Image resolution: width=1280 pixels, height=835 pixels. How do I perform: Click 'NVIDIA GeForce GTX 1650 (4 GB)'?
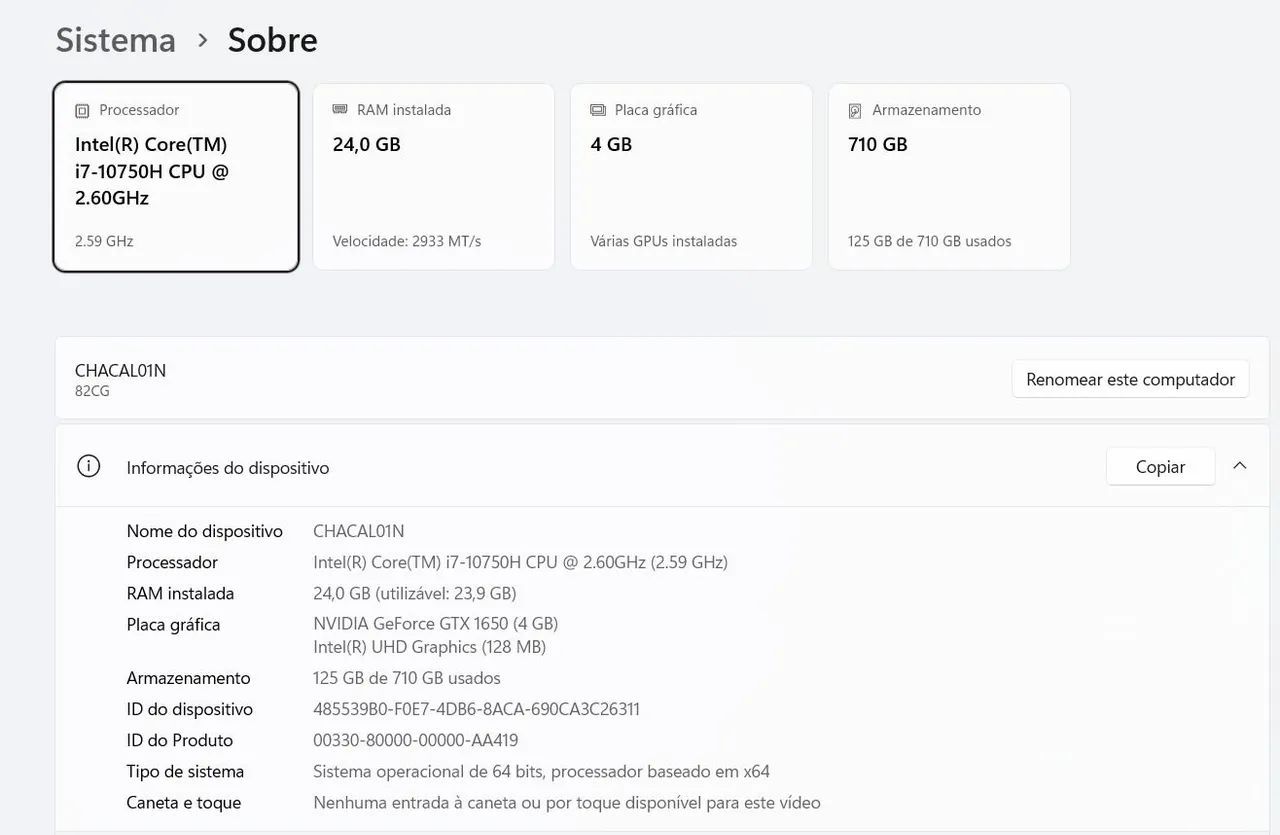(x=436, y=623)
